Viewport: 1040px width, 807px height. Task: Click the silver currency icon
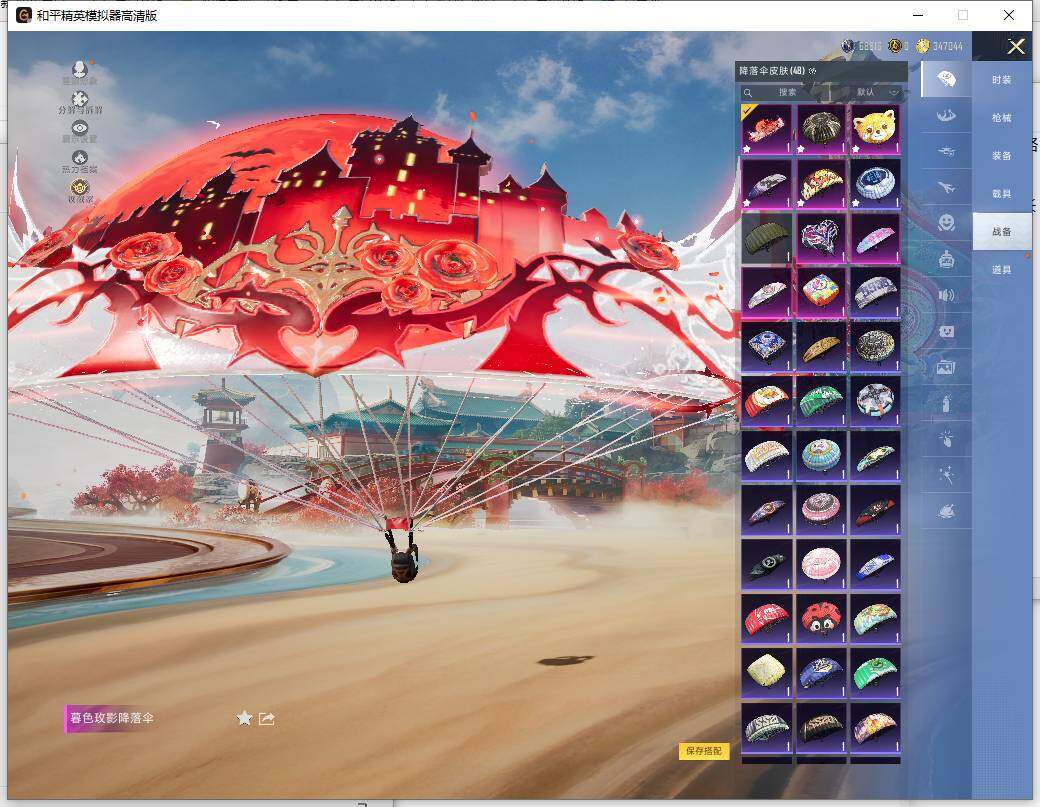(x=848, y=46)
